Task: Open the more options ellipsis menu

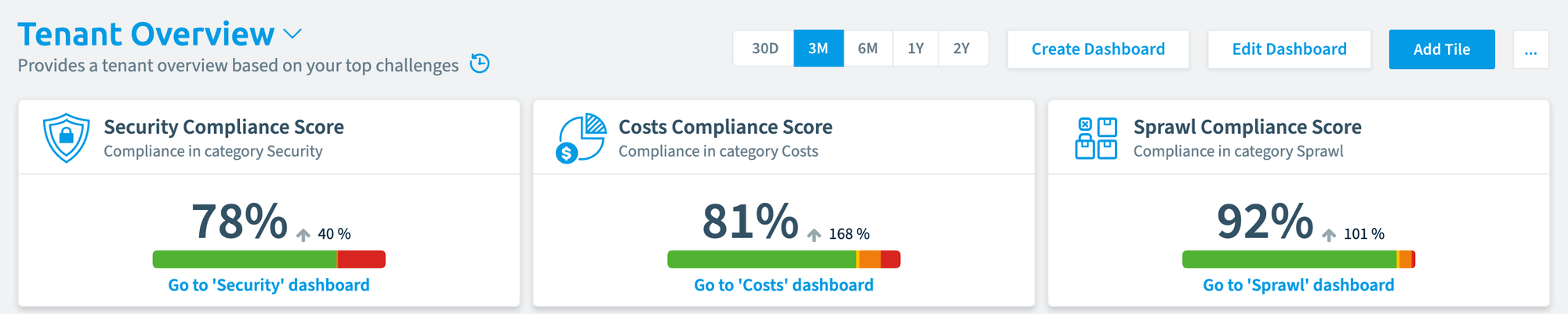Action: tap(1531, 49)
